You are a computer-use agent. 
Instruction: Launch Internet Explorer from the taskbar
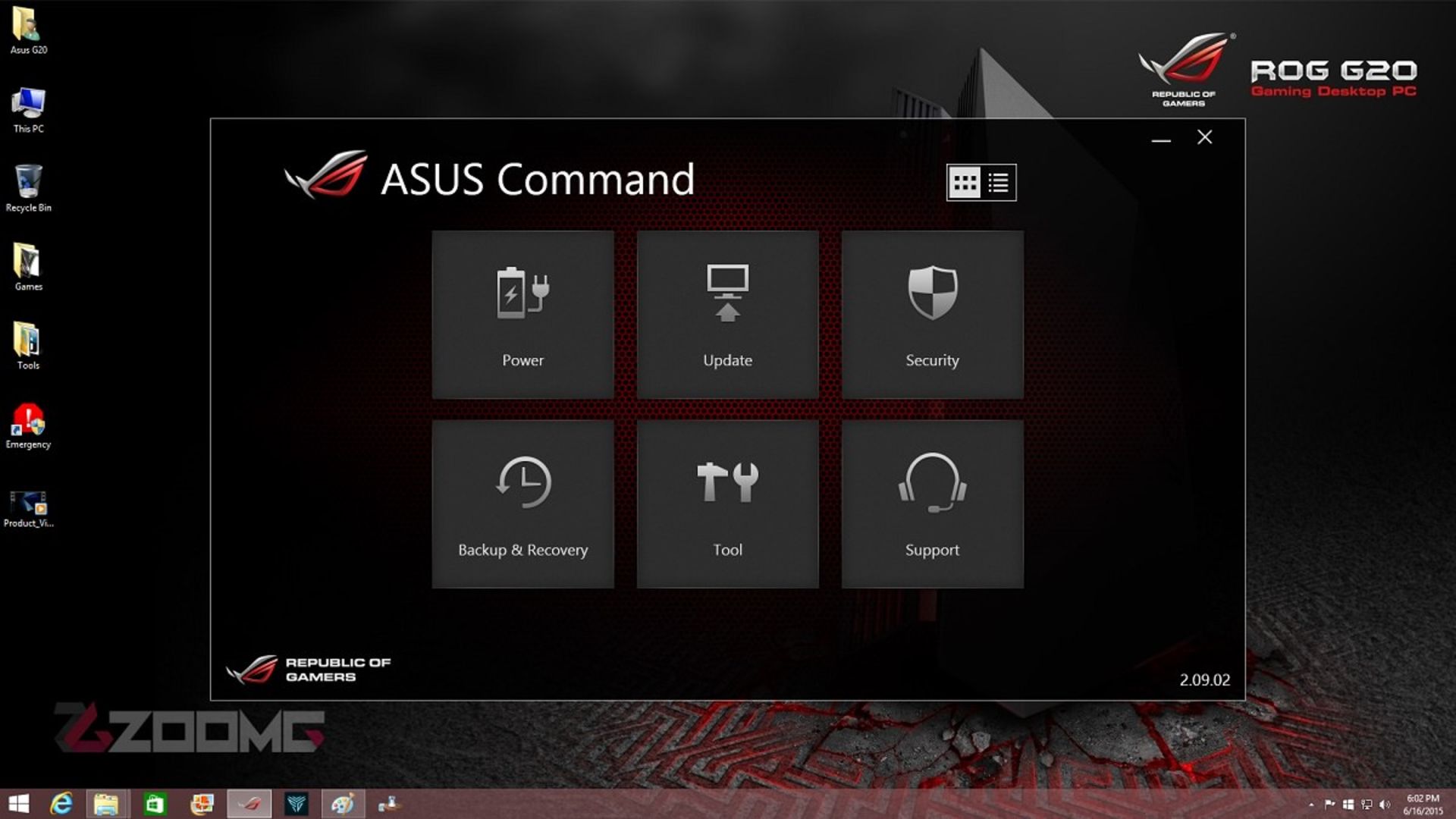pyautogui.click(x=61, y=804)
